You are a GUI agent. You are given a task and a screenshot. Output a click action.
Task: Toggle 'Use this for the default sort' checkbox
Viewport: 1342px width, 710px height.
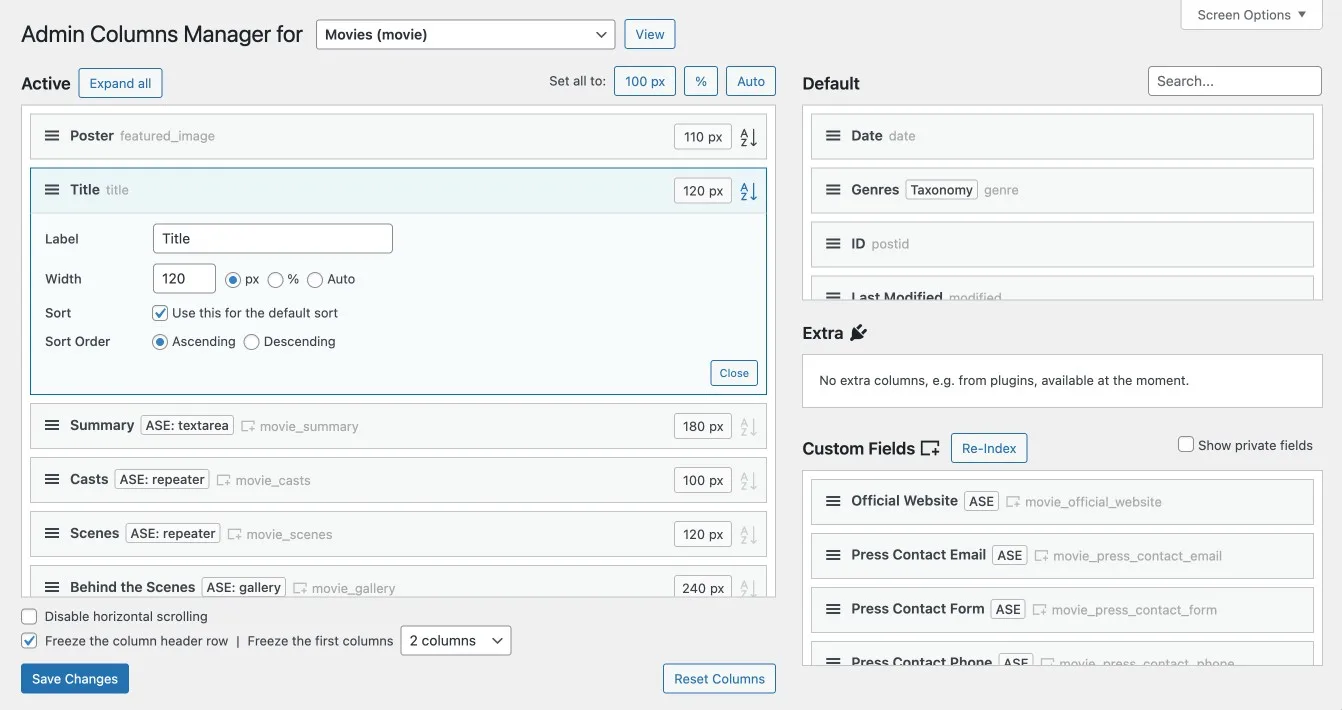coord(160,313)
